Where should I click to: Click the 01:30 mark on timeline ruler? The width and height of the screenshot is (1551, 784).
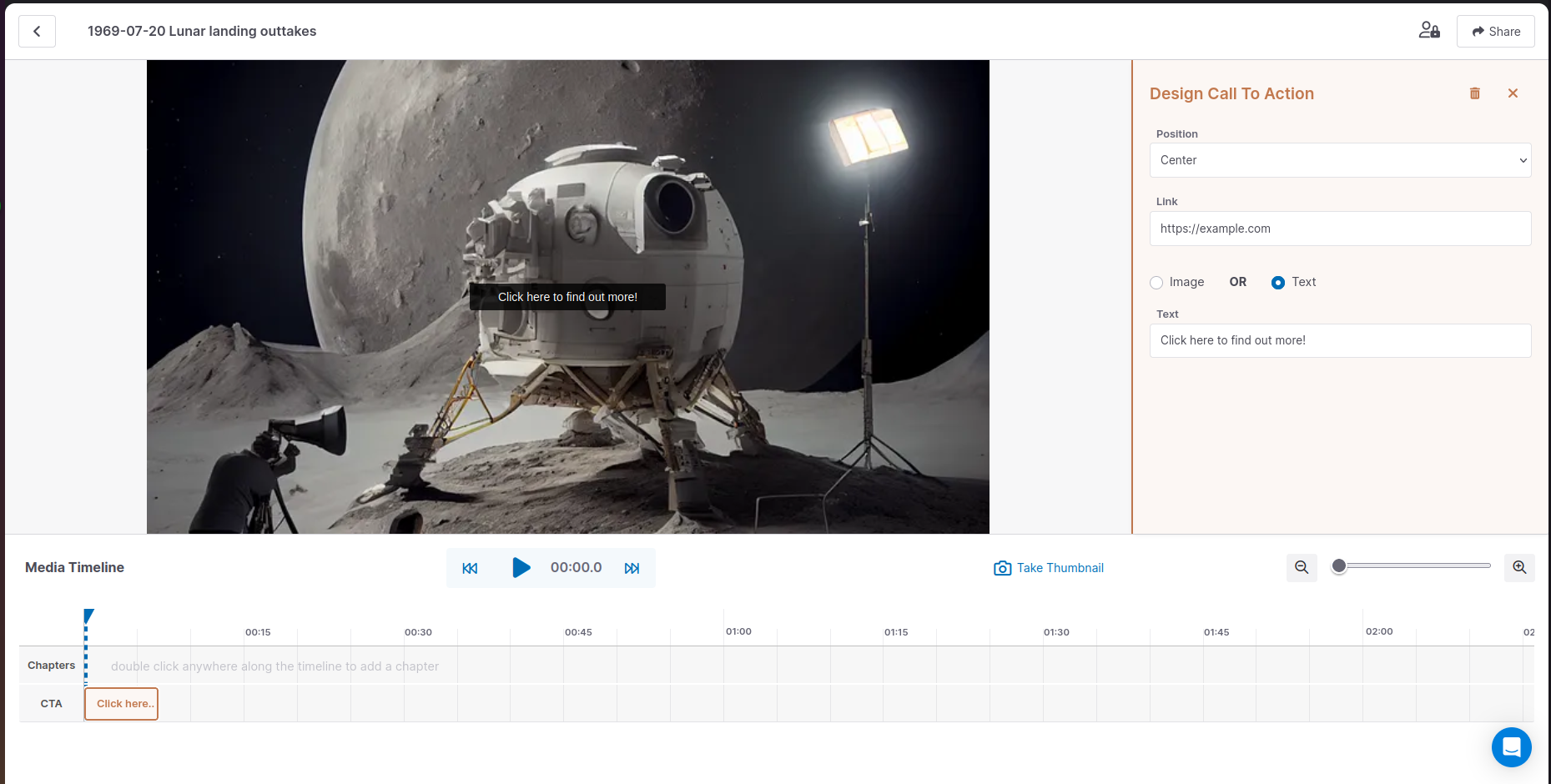point(1056,632)
